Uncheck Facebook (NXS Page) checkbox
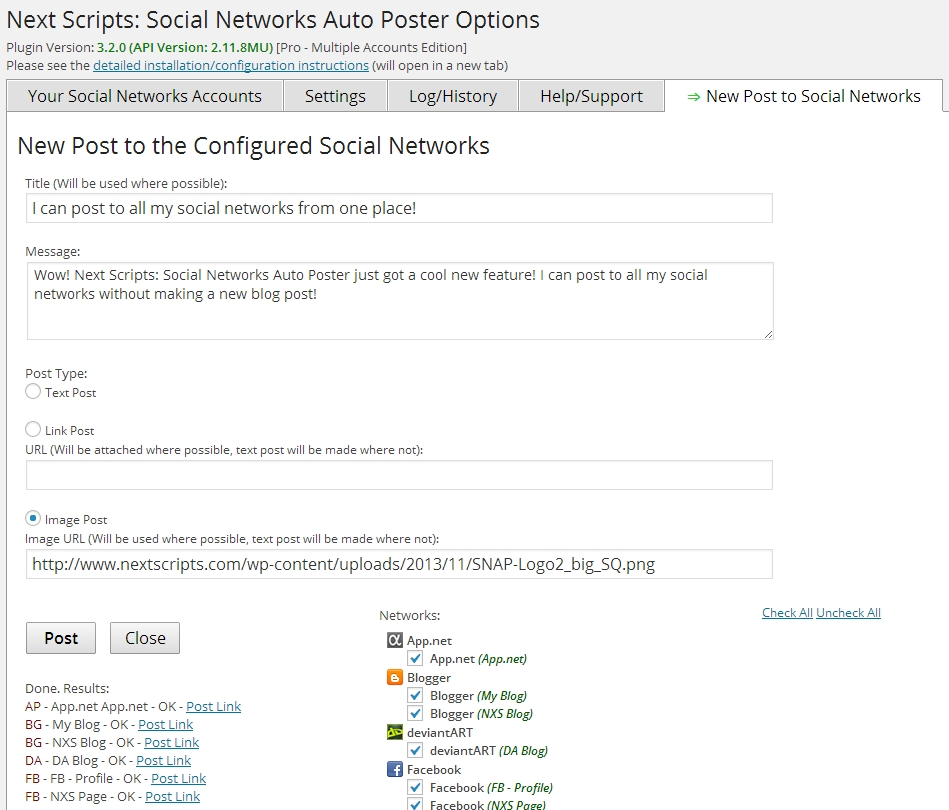This screenshot has height=810, width=949. 415,804
